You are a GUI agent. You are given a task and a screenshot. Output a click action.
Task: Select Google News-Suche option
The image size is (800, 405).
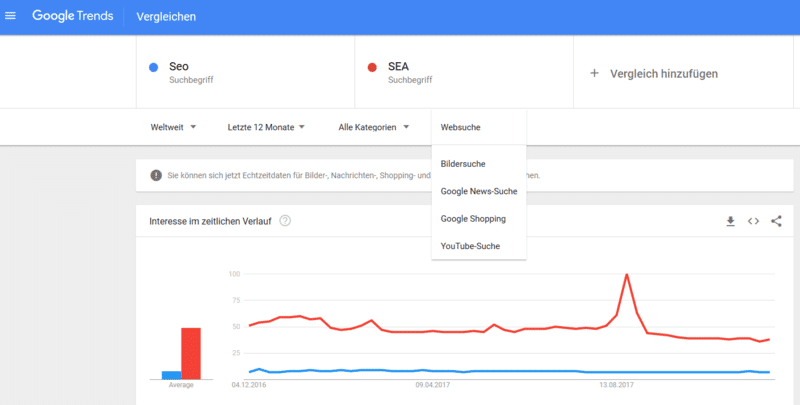click(479, 191)
